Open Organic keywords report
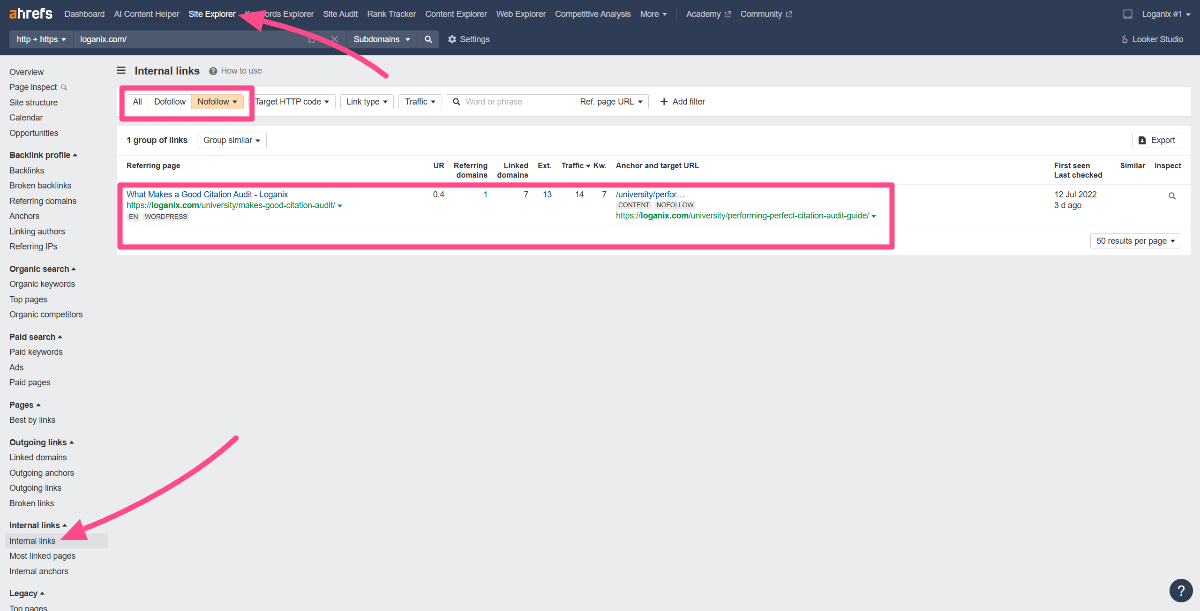 coord(42,284)
